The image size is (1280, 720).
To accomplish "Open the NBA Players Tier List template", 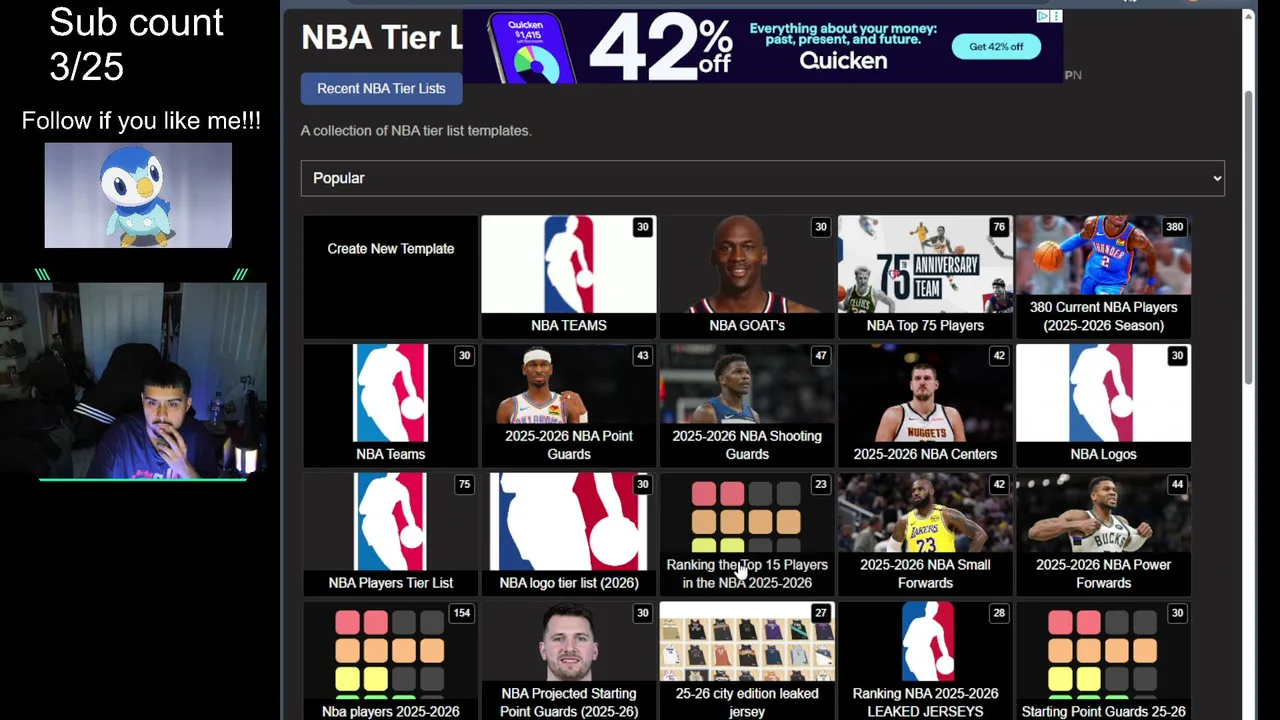I will point(391,535).
